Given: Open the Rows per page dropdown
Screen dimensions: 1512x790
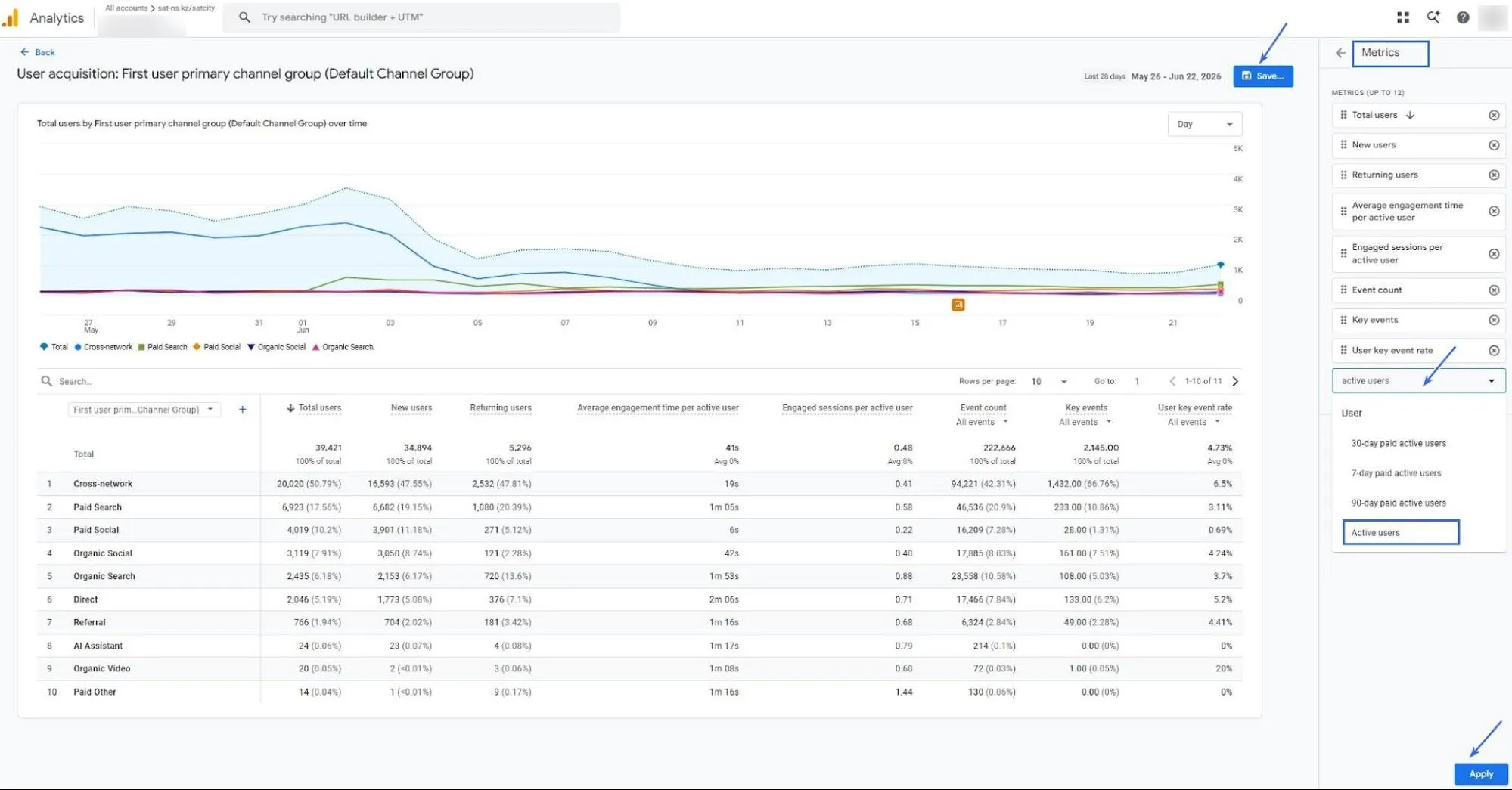Looking at the screenshot, I should click(x=1049, y=381).
